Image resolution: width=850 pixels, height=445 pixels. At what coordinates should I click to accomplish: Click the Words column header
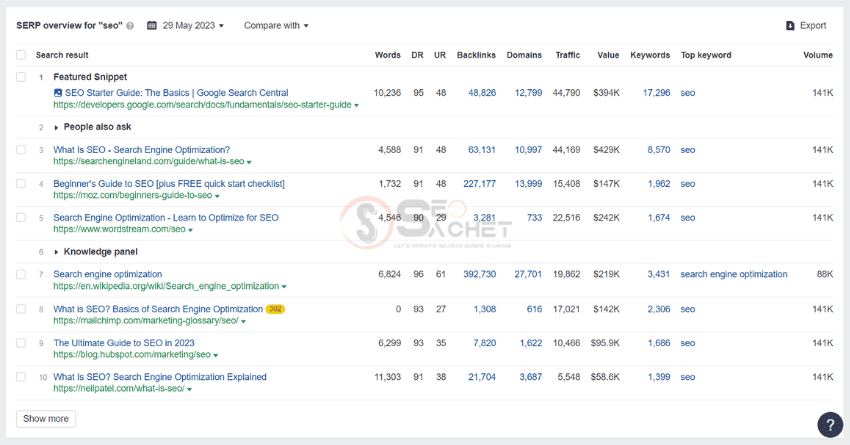(x=388, y=55)
